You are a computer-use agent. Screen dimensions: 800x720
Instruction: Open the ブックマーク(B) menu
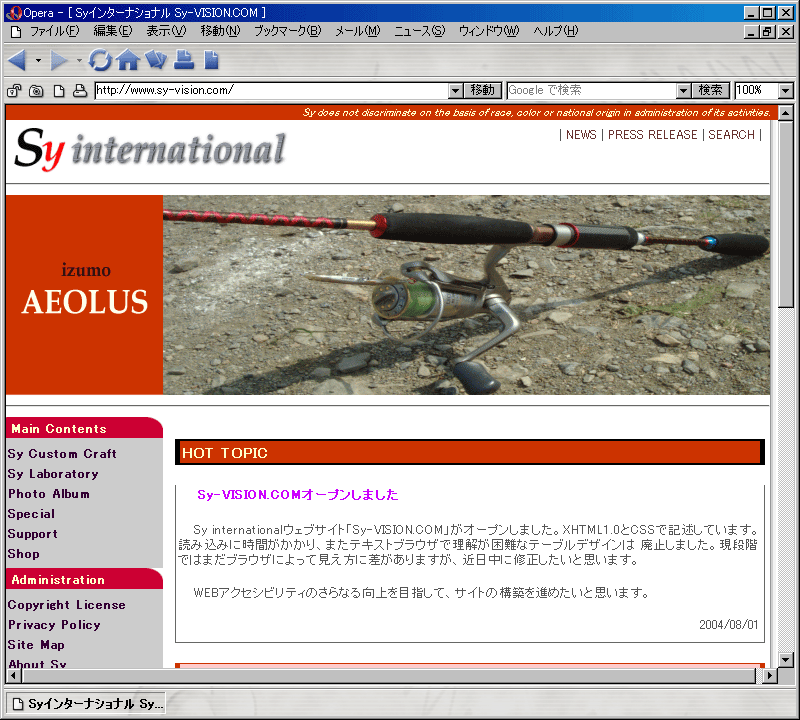point(288,31)
